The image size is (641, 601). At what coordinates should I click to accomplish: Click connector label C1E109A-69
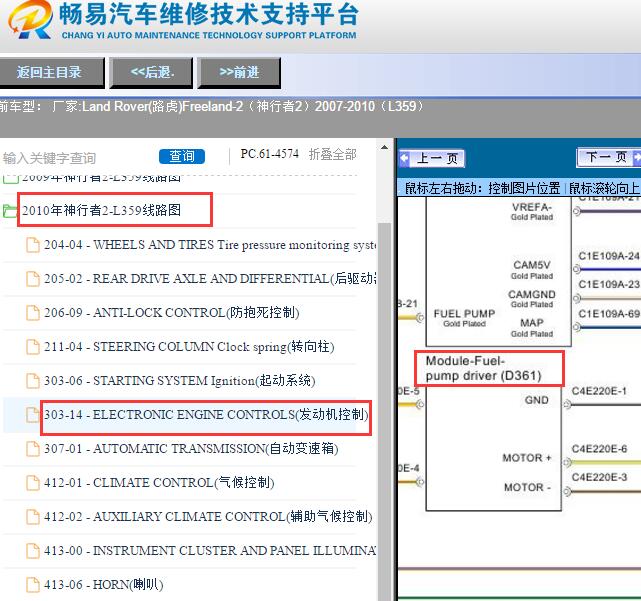tap(609, 314)
